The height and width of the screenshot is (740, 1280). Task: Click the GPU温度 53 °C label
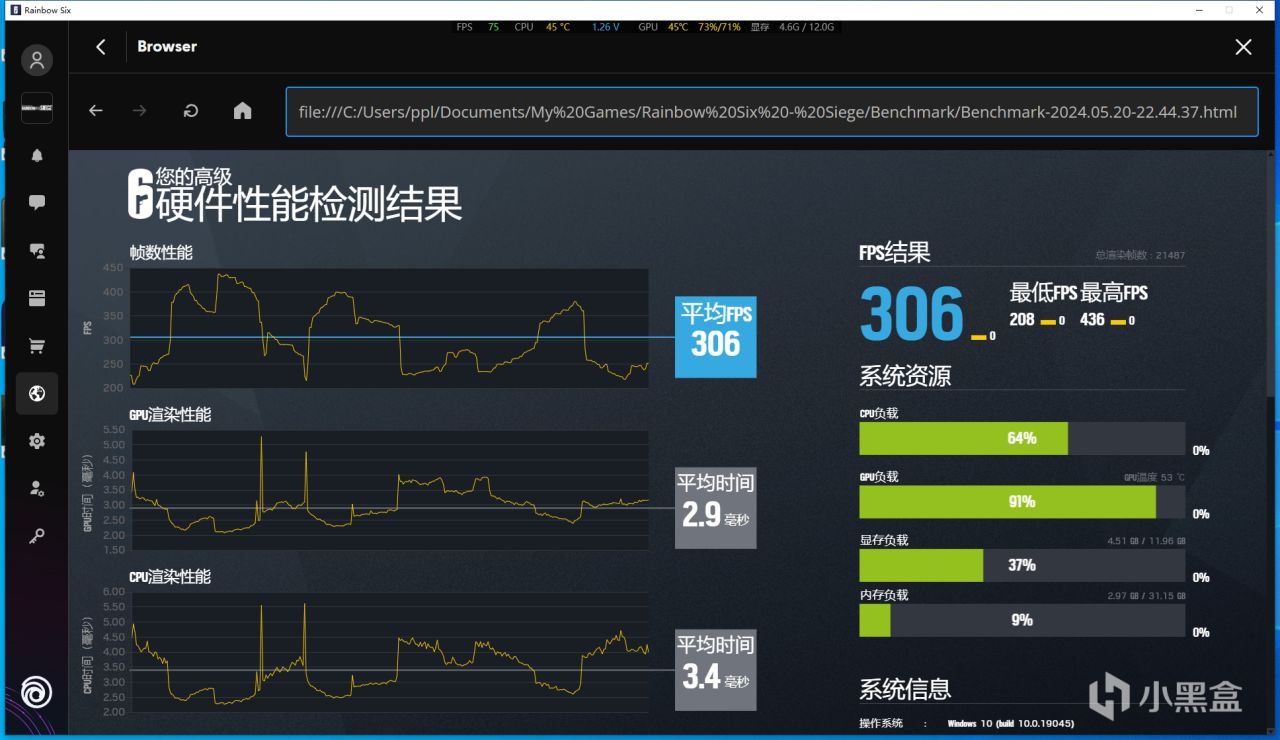coord(1154,478)
